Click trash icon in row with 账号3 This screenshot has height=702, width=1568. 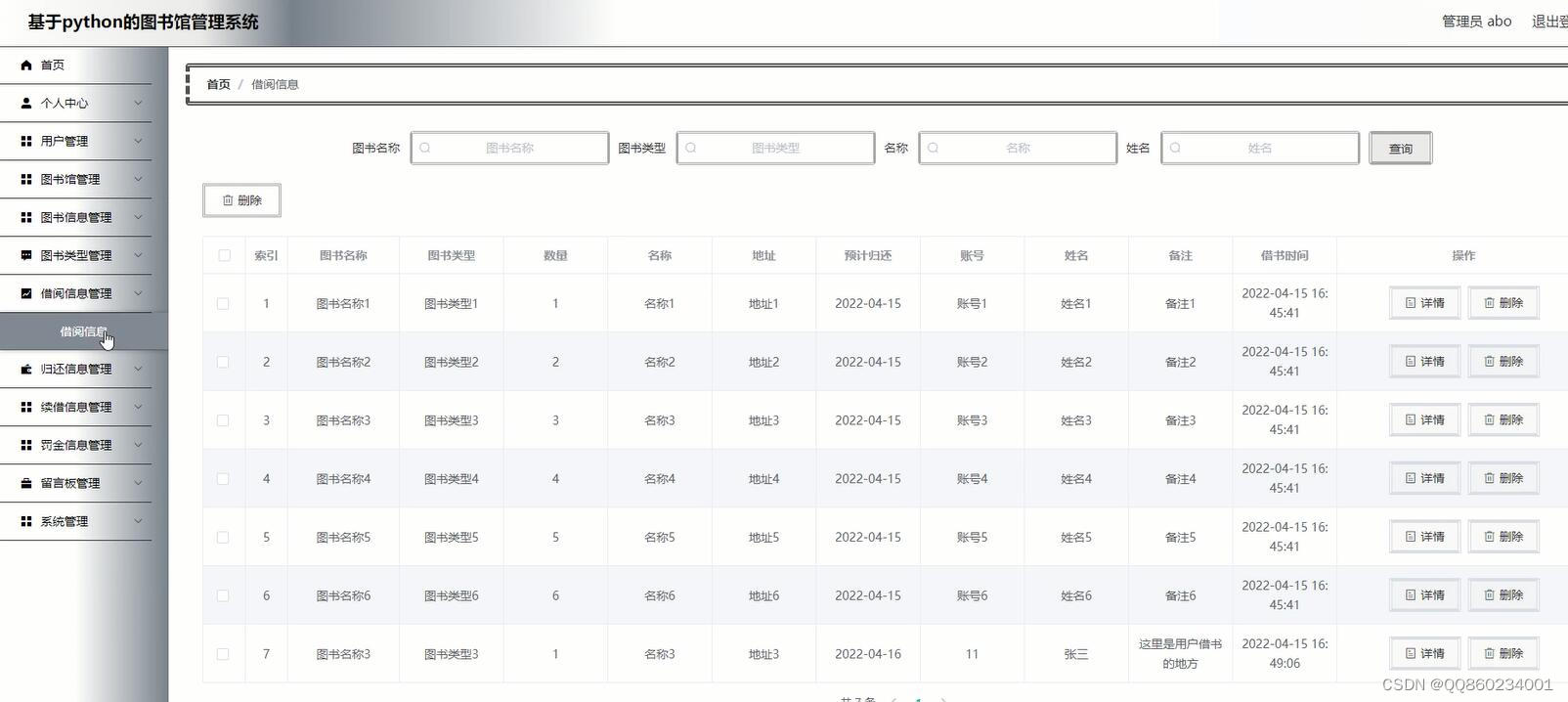pyautogui.click(x=1490, y=420)
